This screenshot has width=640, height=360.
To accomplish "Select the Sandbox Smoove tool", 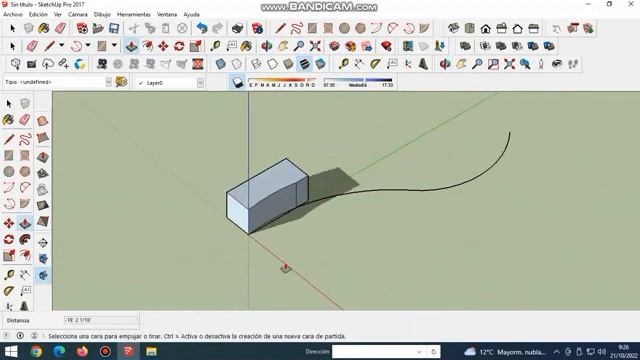I will (42, 157).
